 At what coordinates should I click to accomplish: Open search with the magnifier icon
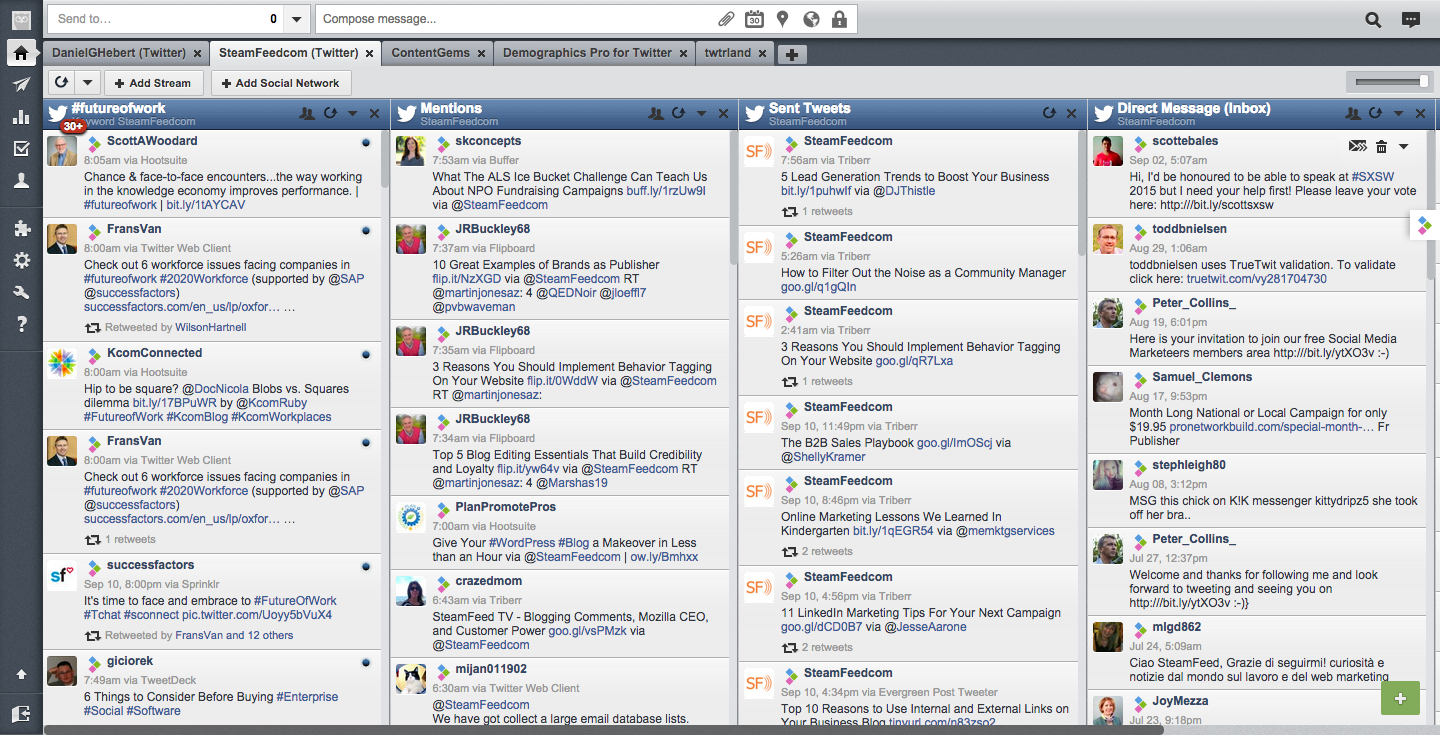point(1373,19)
